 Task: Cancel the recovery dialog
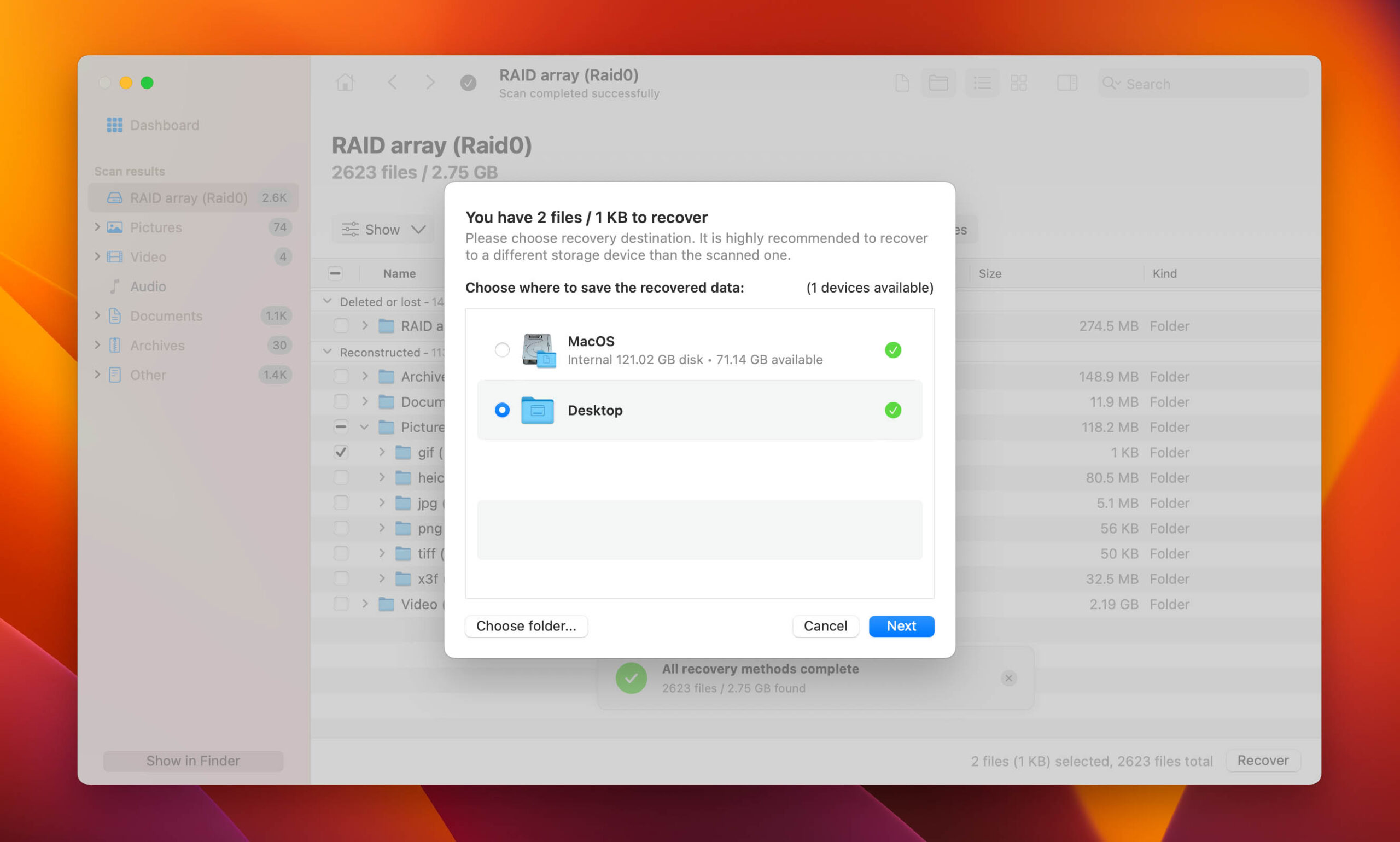click(825, 626)
